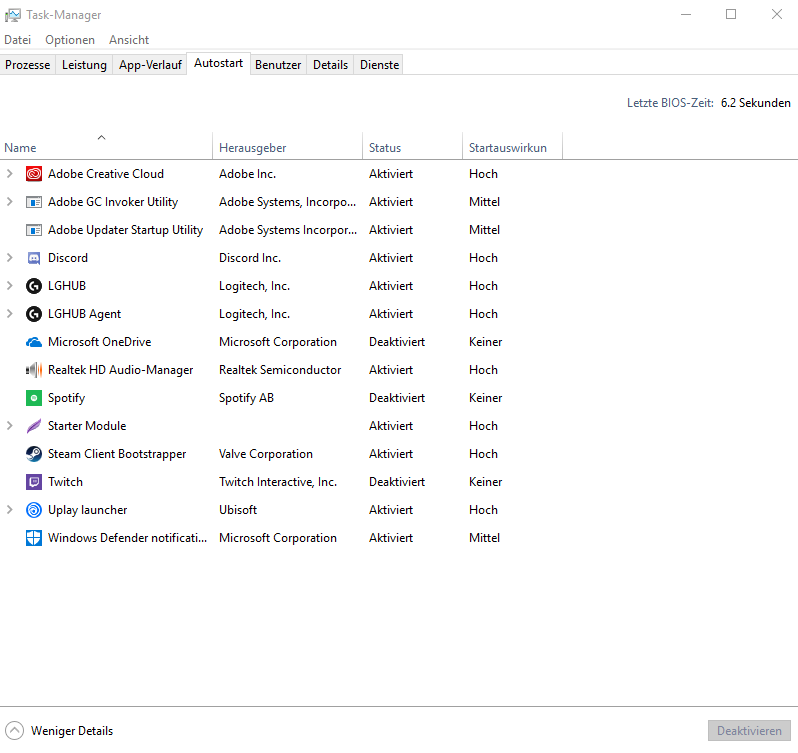Viewport: 798px width, 753px height.
Task: Switch to the Benutzer tab
Action: [278, 65]
